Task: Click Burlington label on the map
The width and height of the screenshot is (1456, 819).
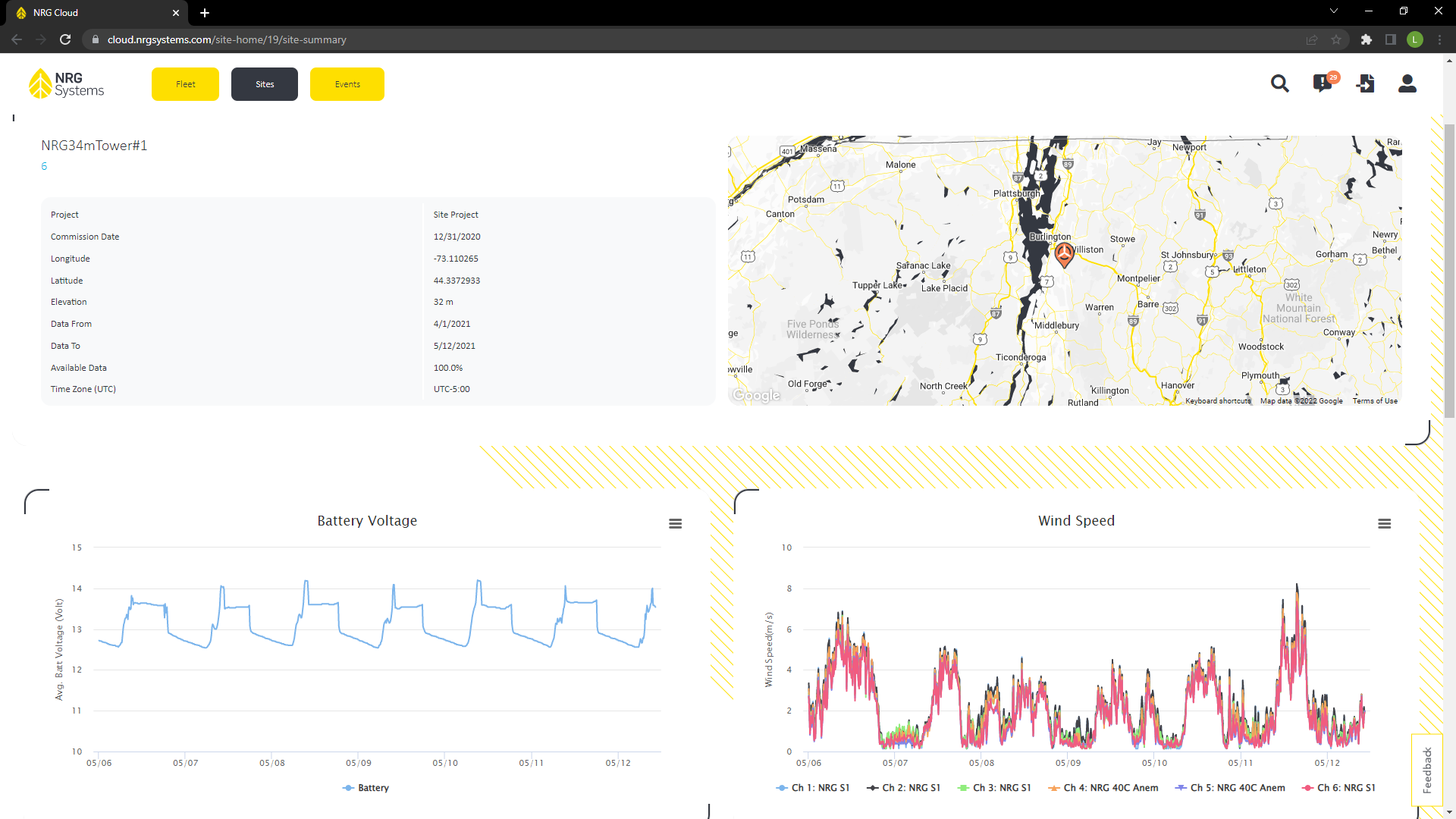Action: click(1050, 237)
